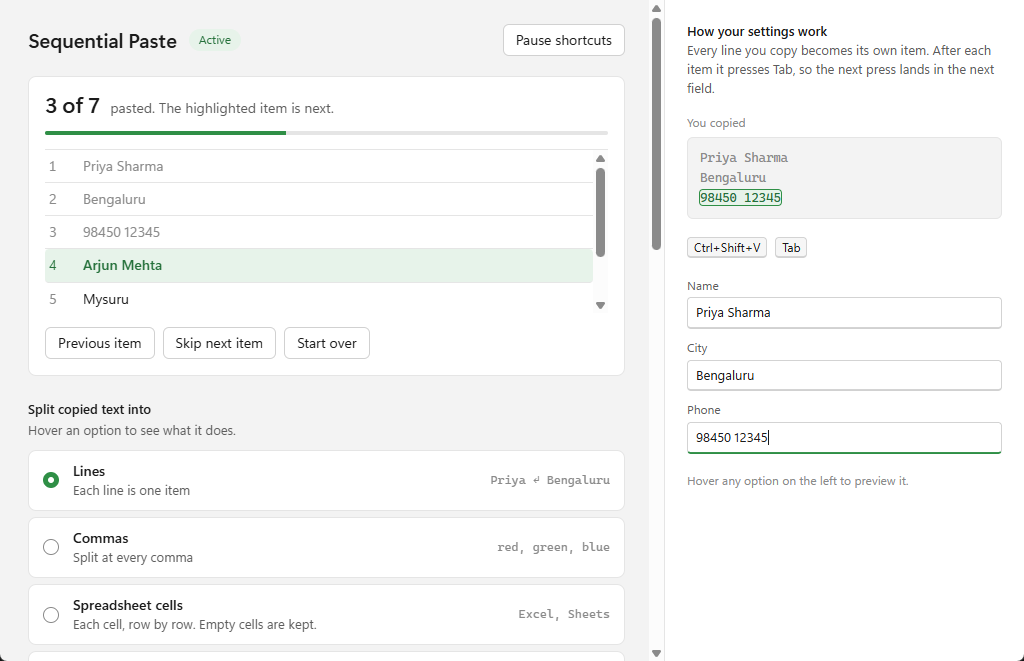
Task: Click the '3 of 7' counter text
Action: pos(72,106)
